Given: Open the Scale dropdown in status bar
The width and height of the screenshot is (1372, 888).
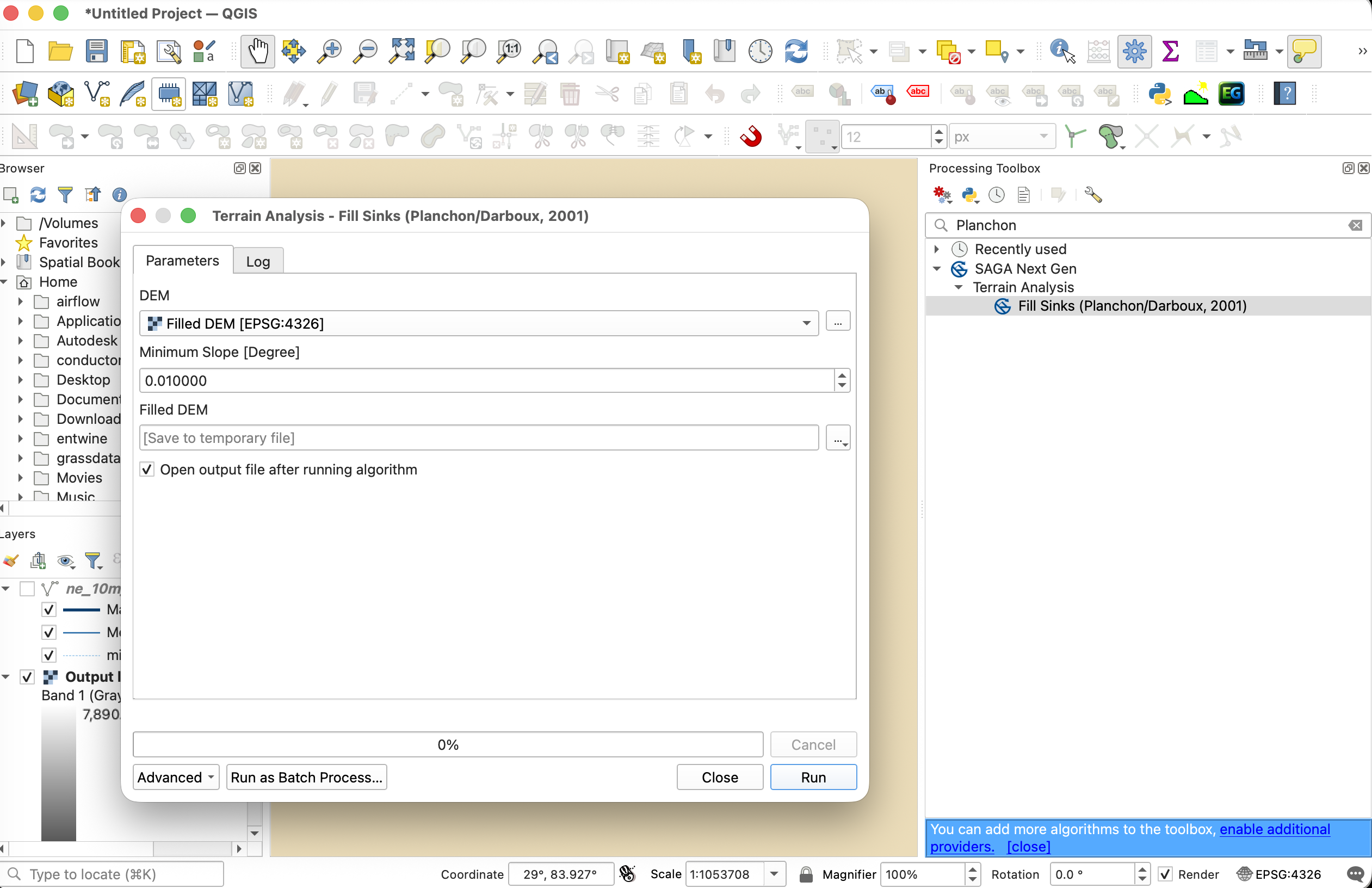Looking at the screenshot, I should [774, 874].
